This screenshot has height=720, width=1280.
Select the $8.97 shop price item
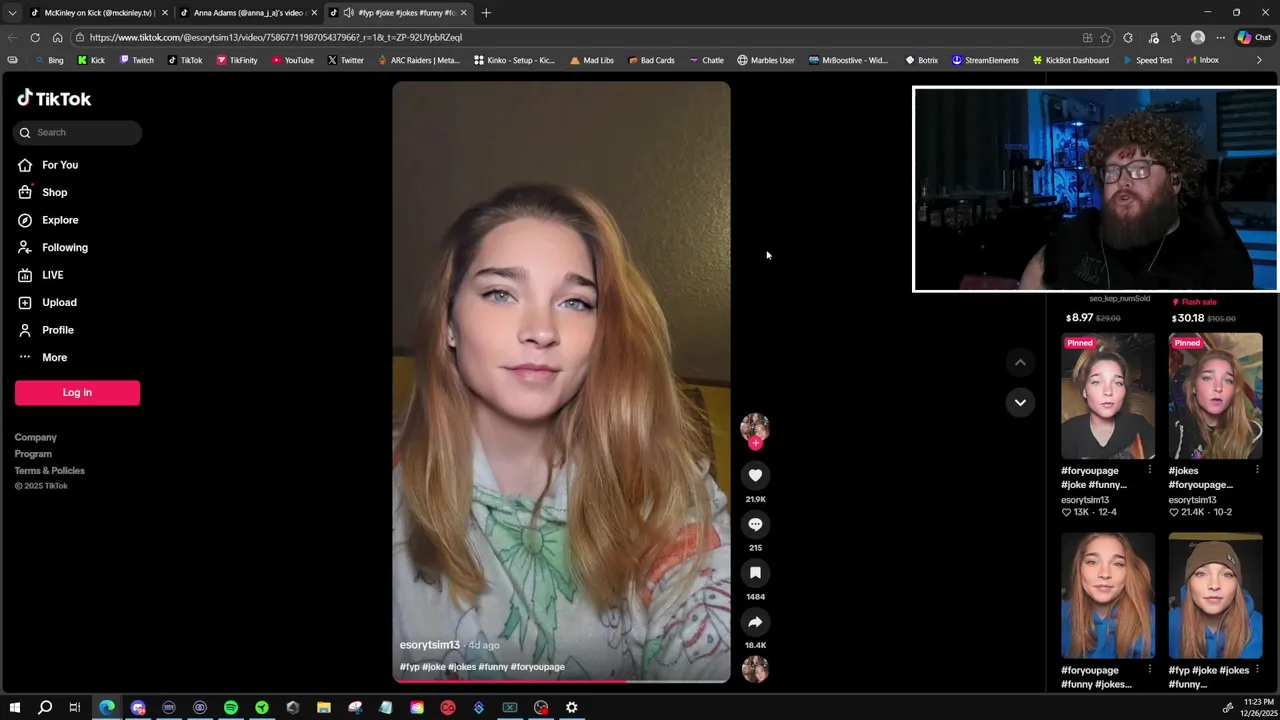[1093, 318]
